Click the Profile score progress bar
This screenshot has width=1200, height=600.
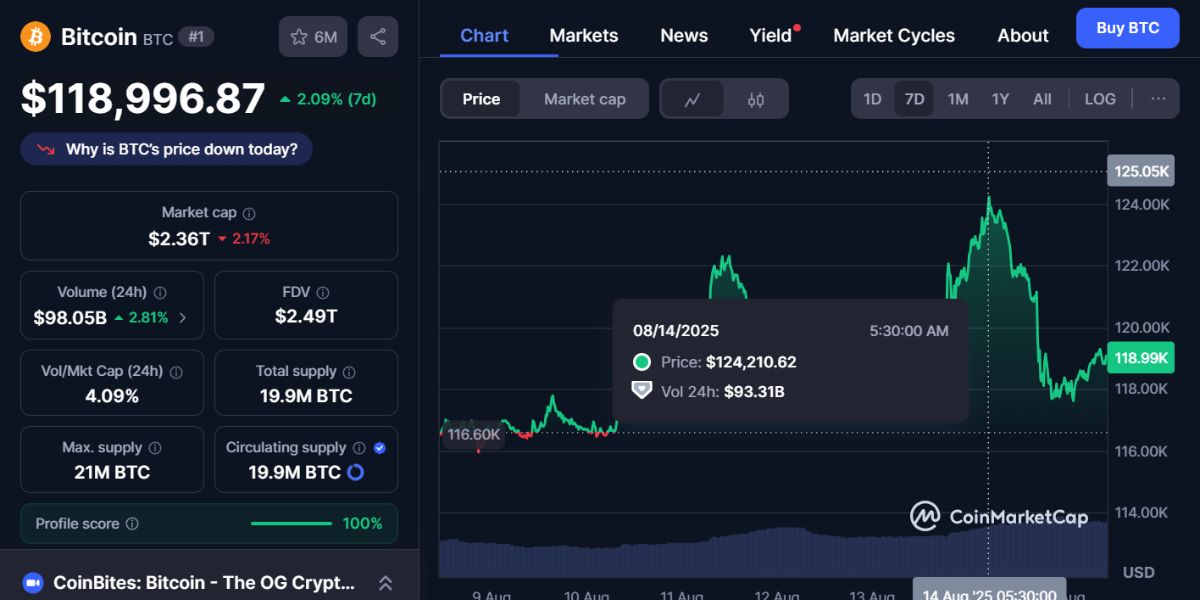pos(290,522)
